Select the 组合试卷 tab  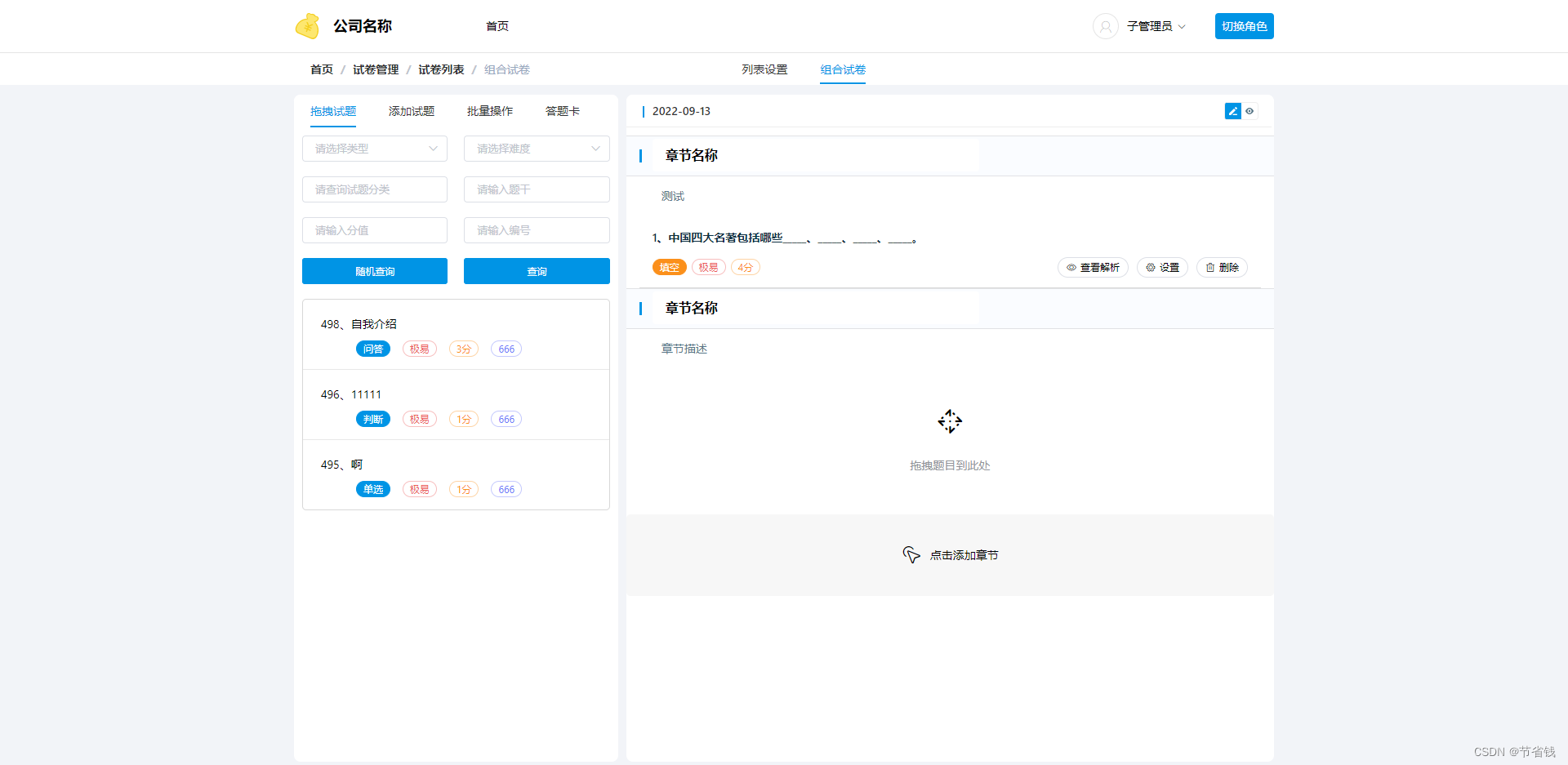tap(843, 69)
